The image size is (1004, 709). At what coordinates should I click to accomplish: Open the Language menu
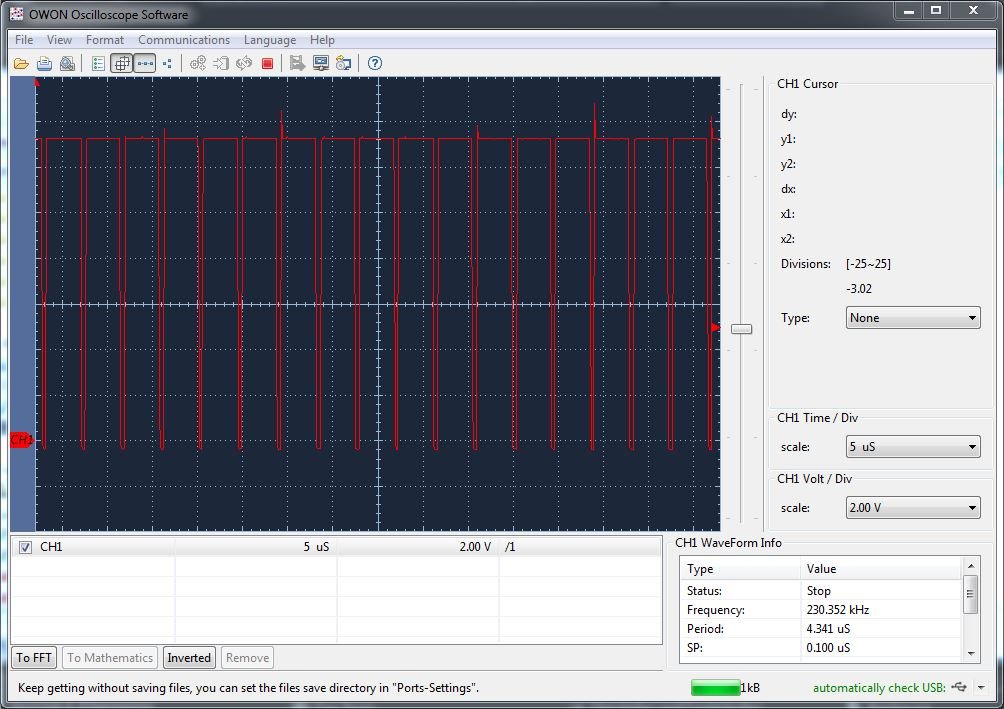coord(270,40)
